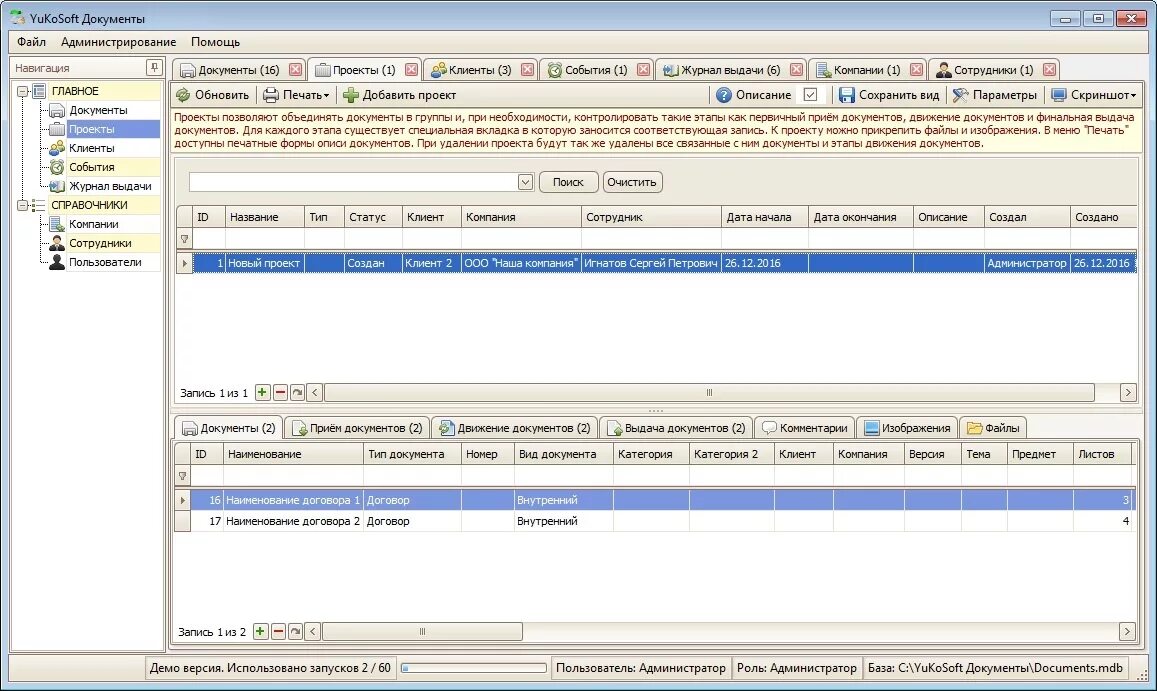
Task: Click the Добавить проект toolbar button label
Action: [409, 94]
